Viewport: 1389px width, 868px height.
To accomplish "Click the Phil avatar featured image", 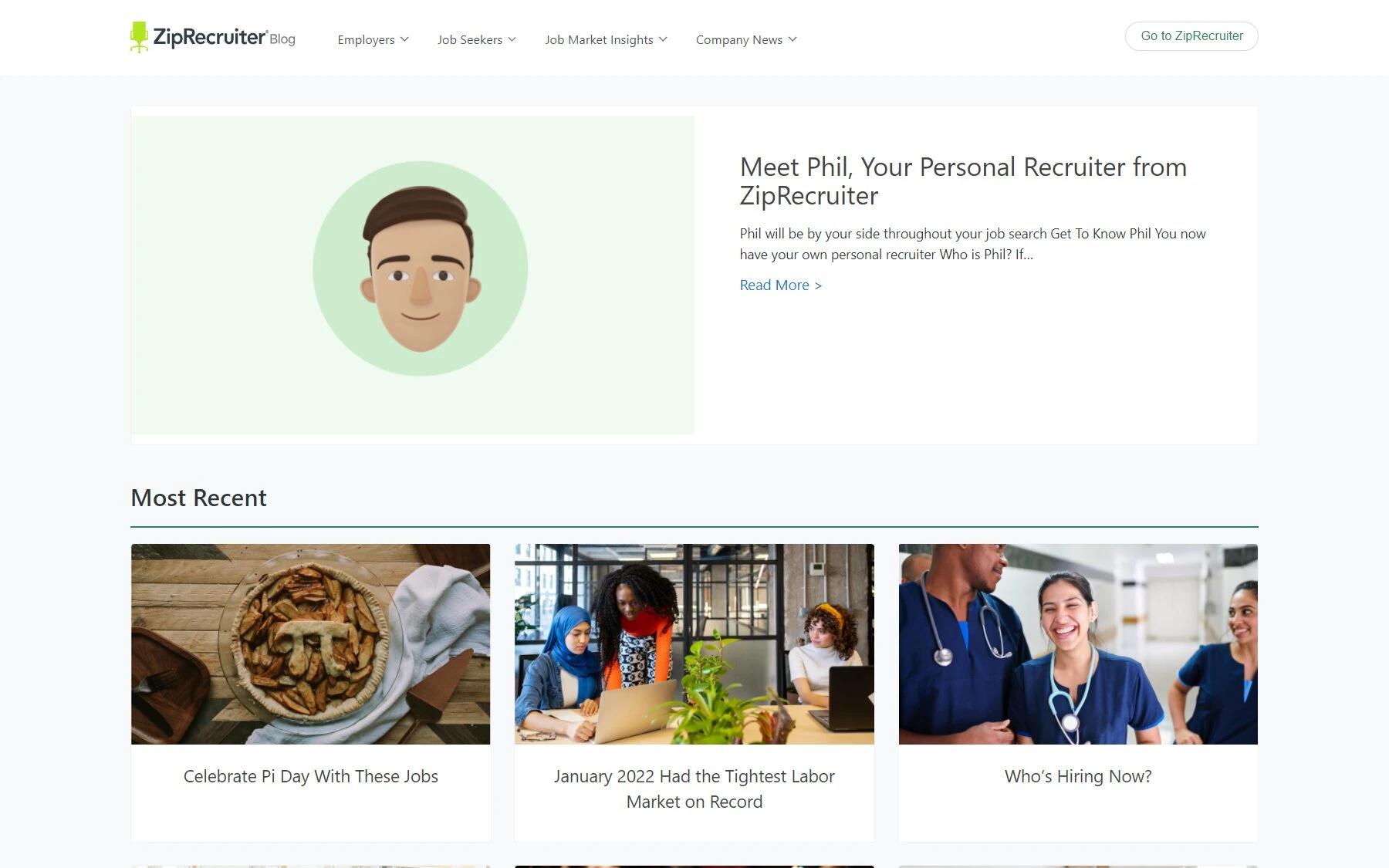I will 413,275.
